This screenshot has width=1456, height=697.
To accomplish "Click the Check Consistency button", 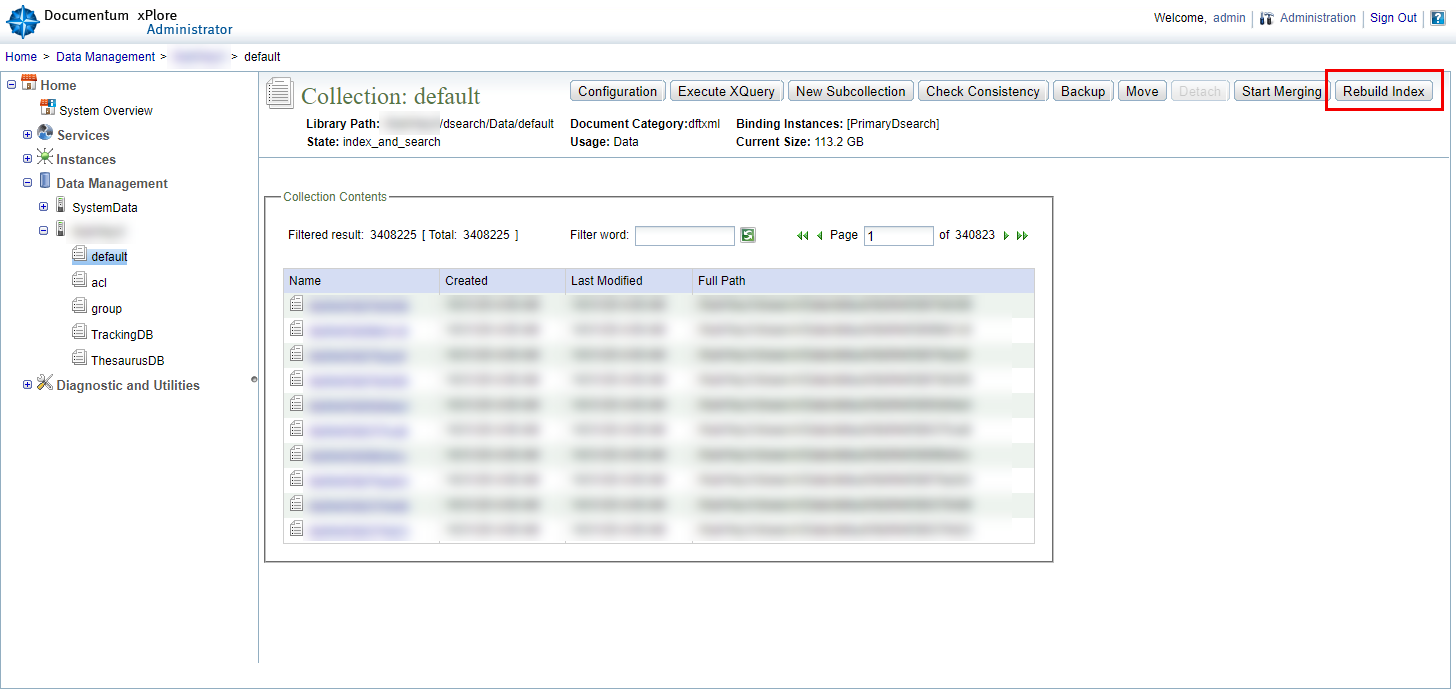I will [x=983, y=91].
